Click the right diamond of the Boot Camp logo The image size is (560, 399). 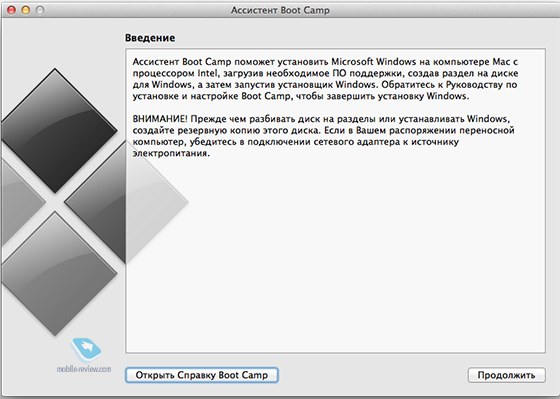[x=127, y=202]
